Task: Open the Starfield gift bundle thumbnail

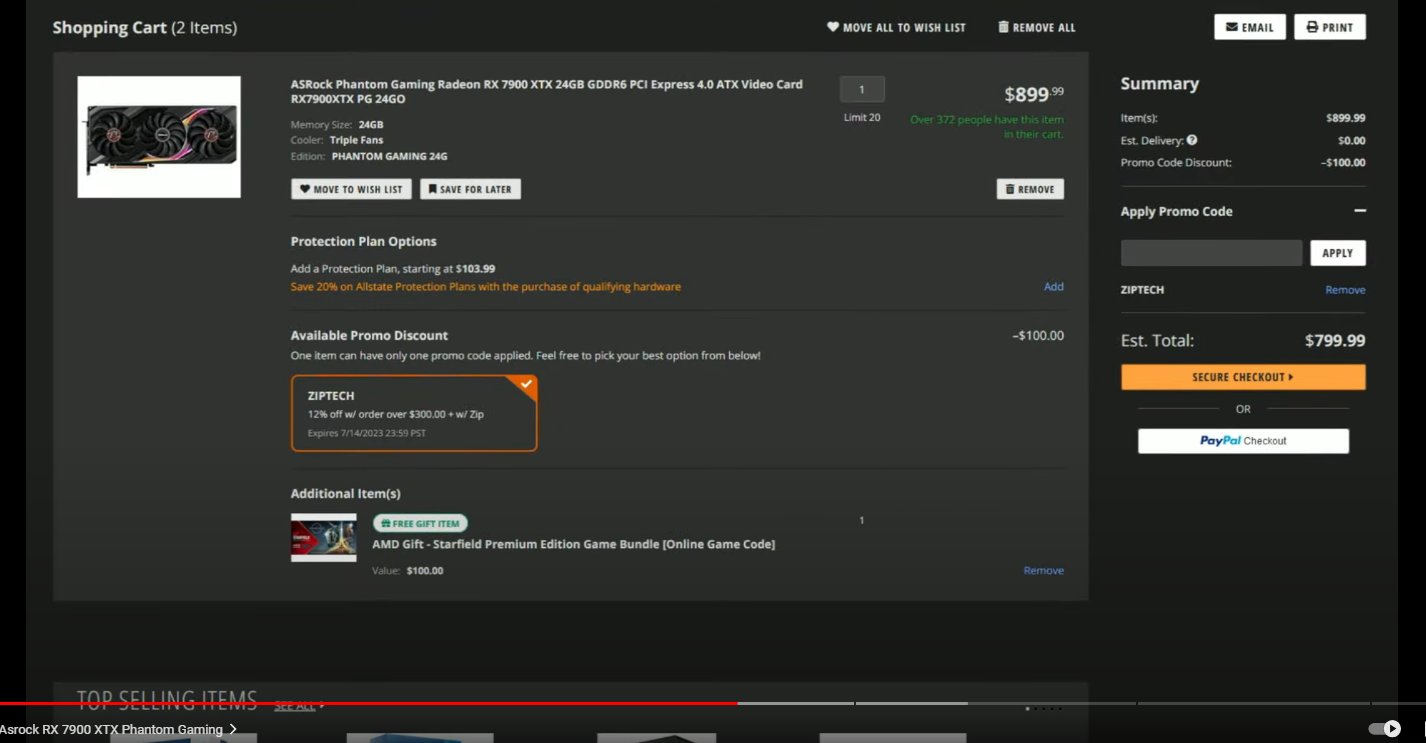Action: coord(324,538)
